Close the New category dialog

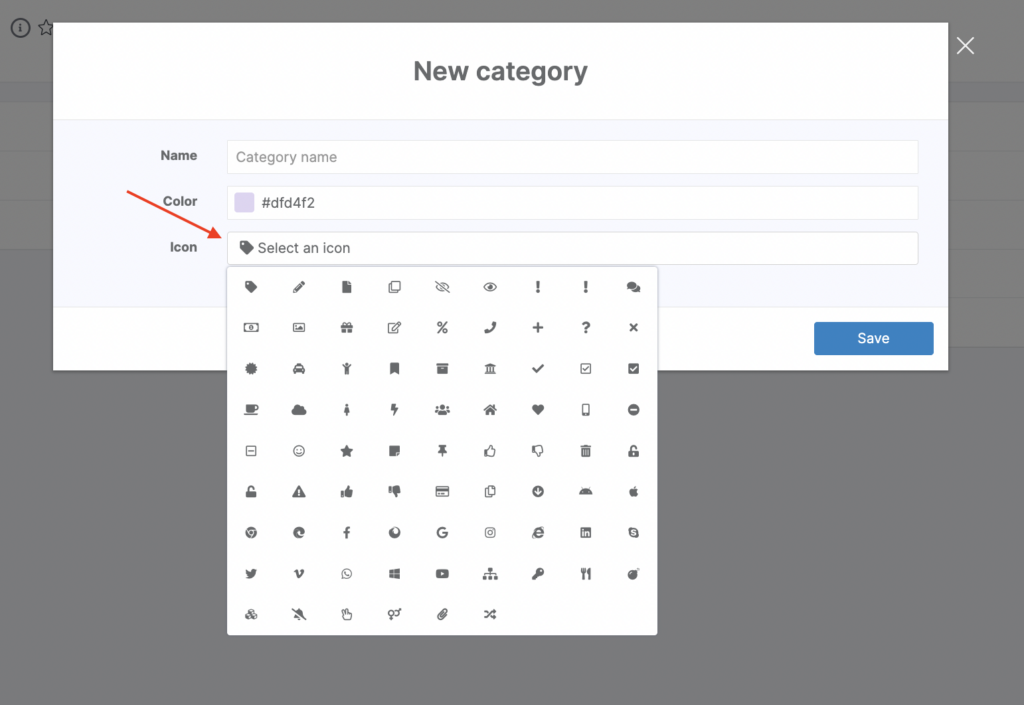point(965,46)
